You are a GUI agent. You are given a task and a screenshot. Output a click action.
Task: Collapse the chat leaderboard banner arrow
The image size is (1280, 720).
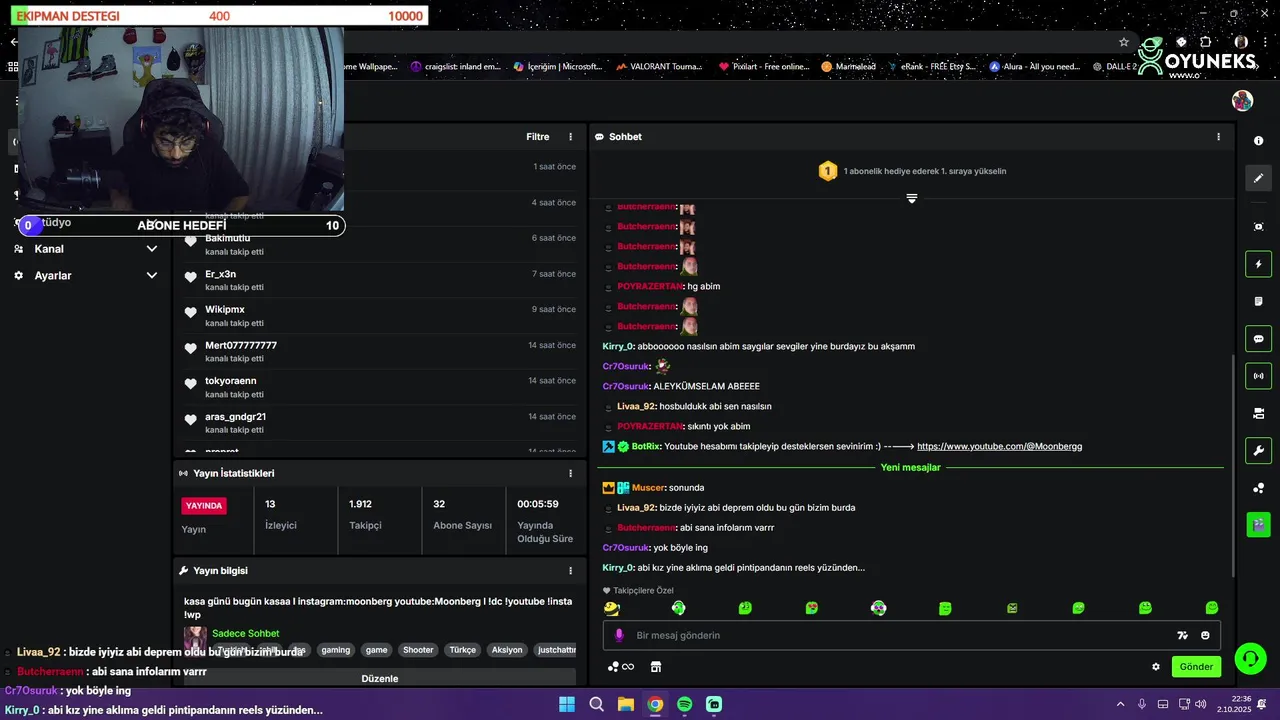[912, 198]
